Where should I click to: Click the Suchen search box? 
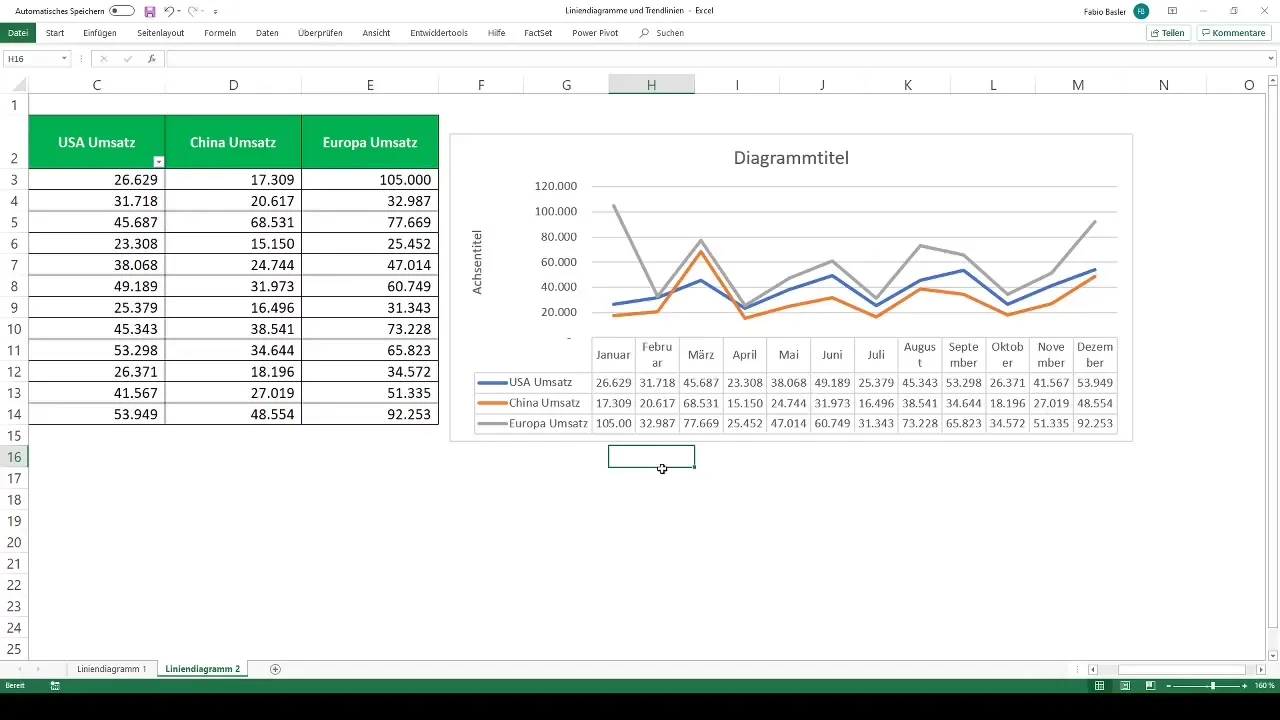click(x=662, y=33)
